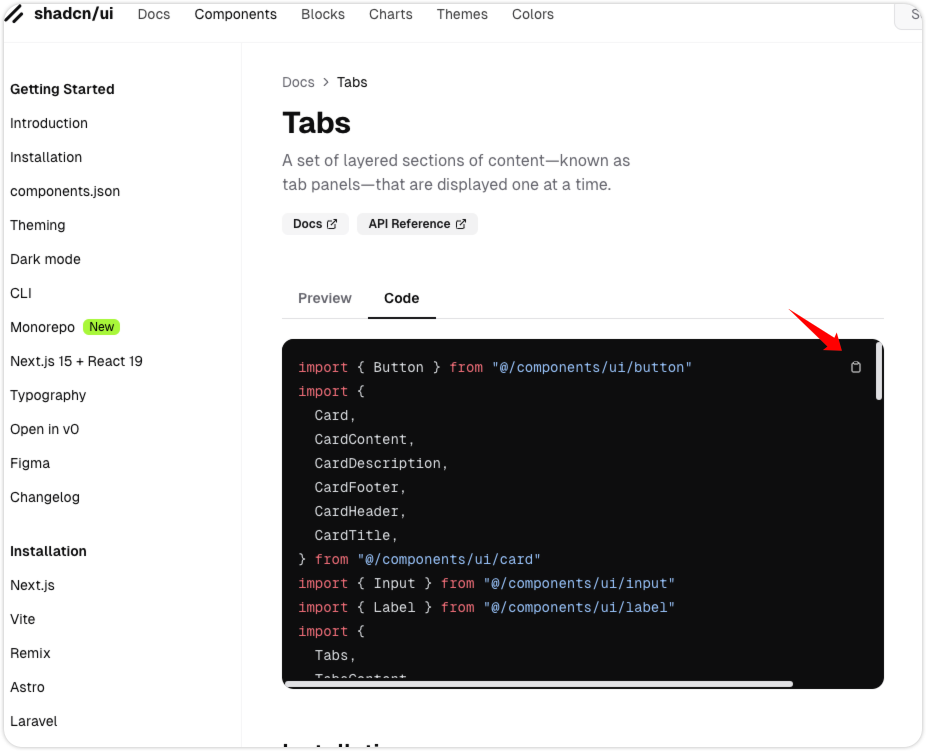
Task: Click the '@/components/ui/input' import string
Action: pyautogui.click(x=579, y=583)
